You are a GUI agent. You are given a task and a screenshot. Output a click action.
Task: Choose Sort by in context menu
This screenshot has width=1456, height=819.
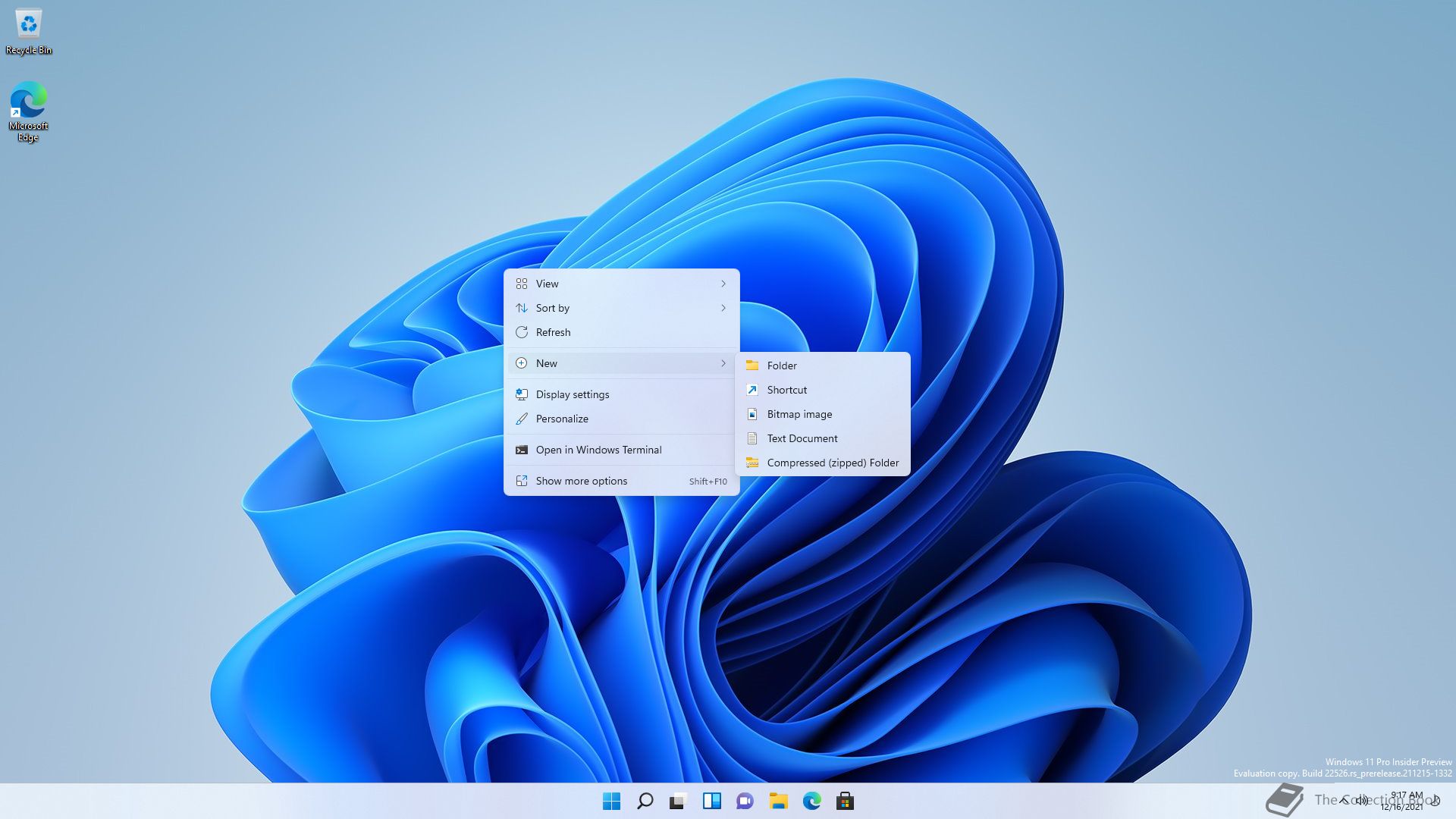point(622,308)
